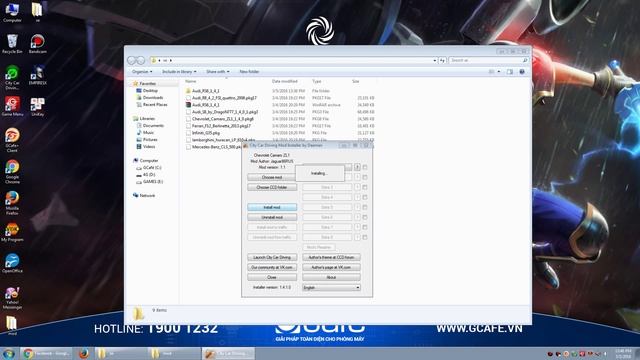640x360 pixels.
Task: Click the About button in installer
Action: point(331,278)
